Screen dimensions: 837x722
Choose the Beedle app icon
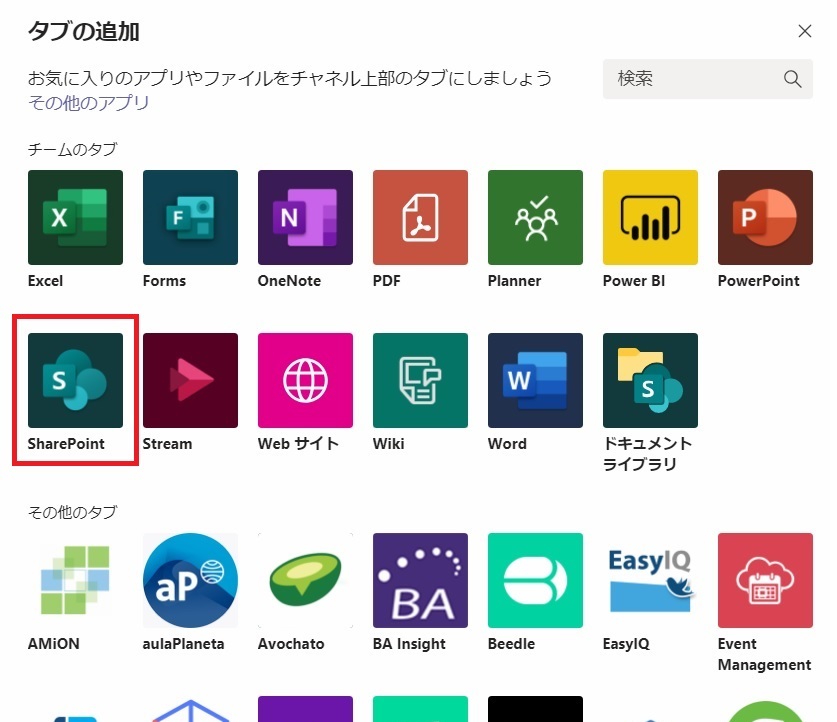[x=535, y=580]
